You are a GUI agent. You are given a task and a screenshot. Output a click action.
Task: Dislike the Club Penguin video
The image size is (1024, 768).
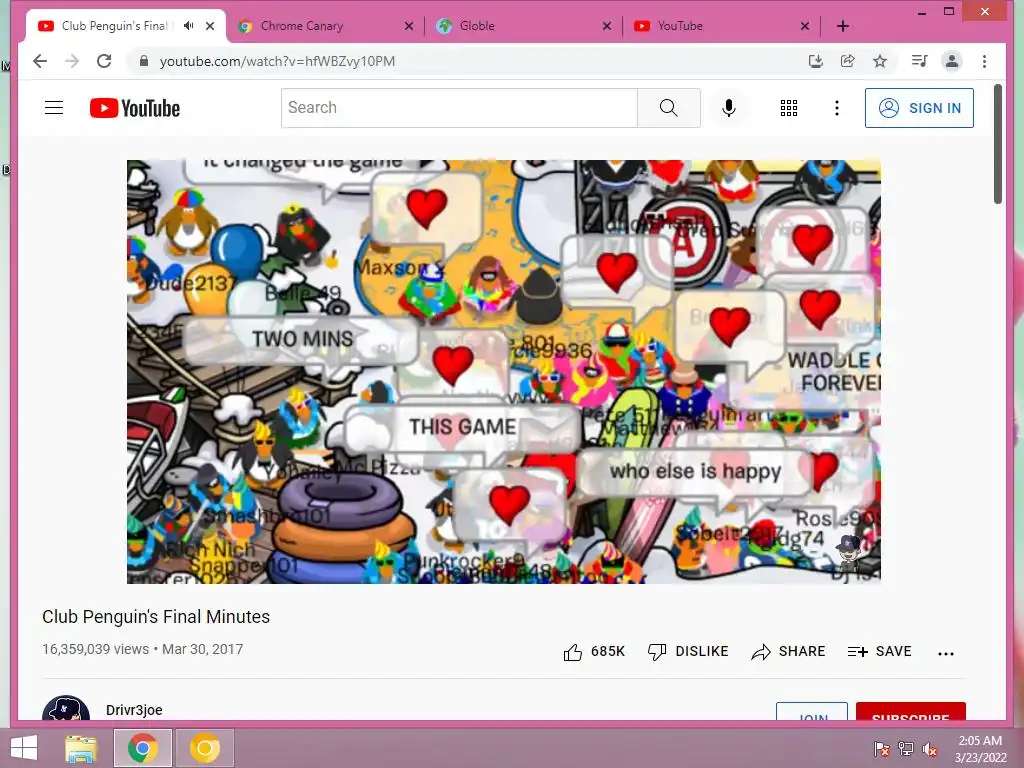coord(688,652)
